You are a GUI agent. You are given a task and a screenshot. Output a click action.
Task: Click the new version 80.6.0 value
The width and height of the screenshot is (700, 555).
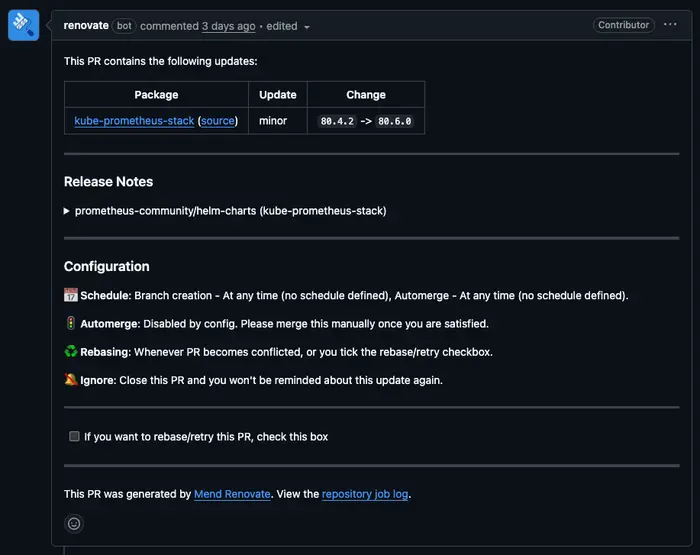tap(395, 121)
